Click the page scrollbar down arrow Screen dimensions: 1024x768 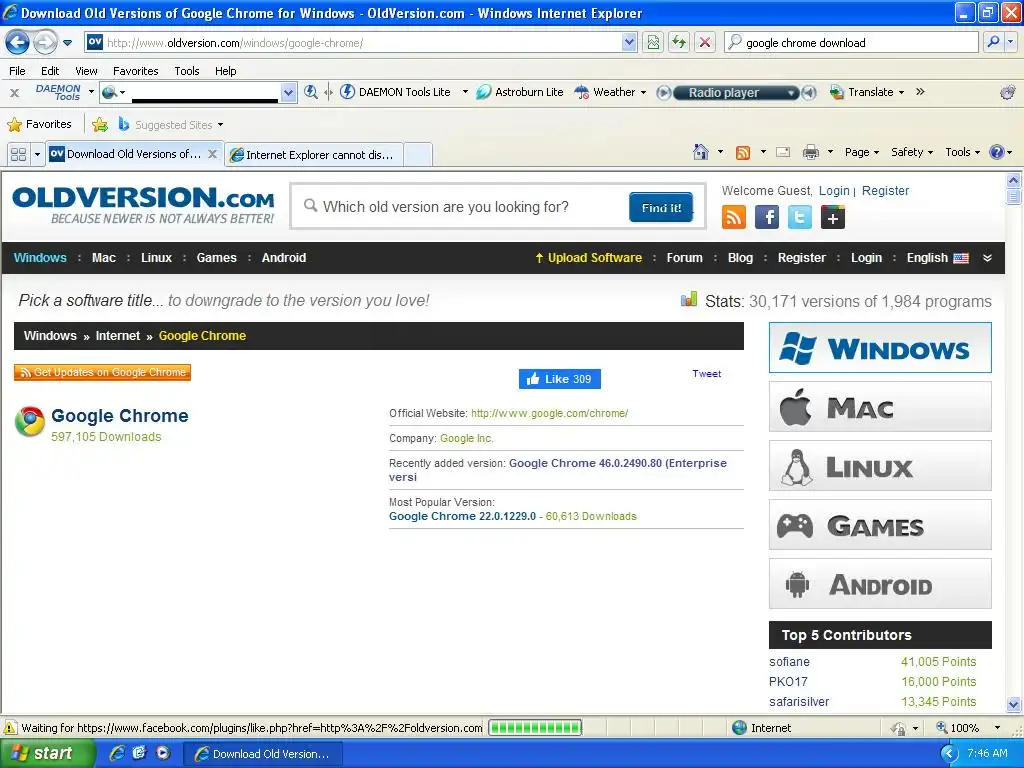[x=1014, y=704]
